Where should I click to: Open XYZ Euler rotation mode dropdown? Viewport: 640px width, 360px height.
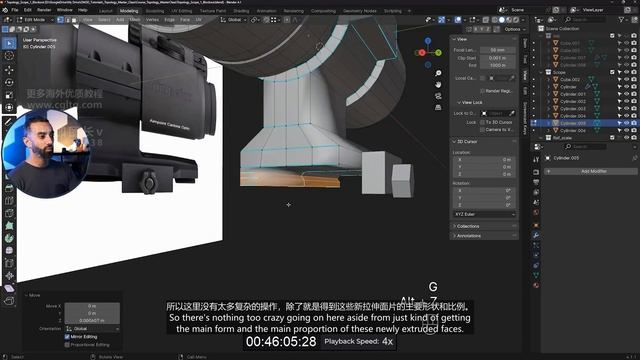pos(484,214)
